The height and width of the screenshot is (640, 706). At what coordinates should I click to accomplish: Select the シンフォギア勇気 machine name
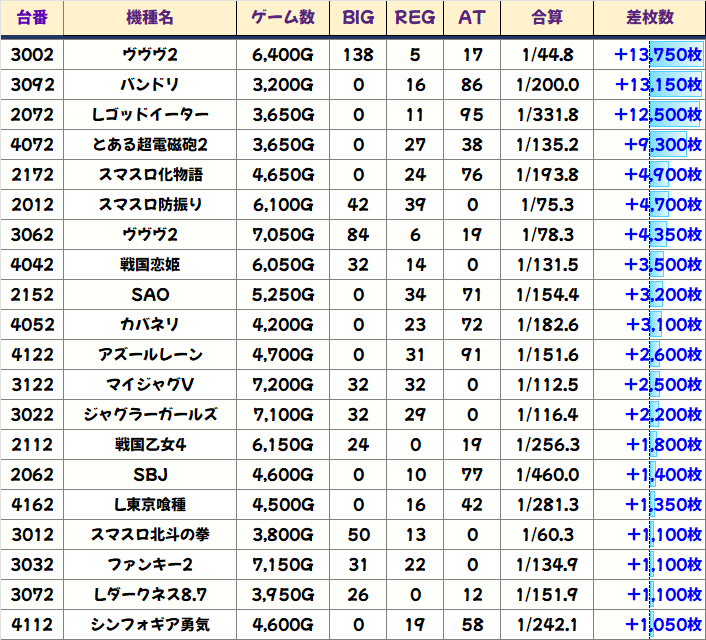[x=153, y=625]
